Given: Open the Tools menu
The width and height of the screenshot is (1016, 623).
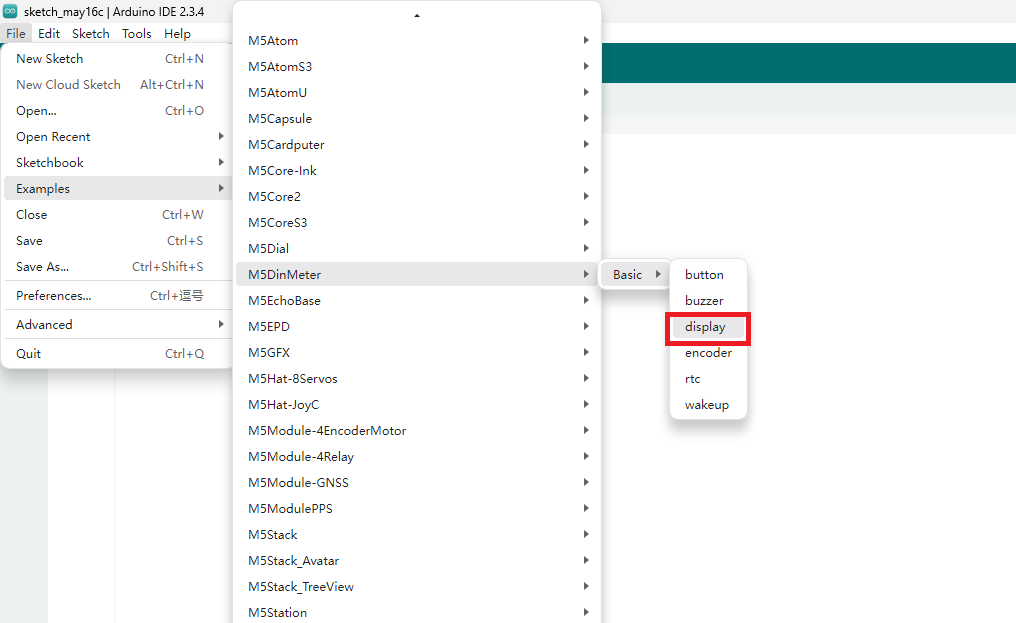Looking at the screenshot, I should point(137,34).
